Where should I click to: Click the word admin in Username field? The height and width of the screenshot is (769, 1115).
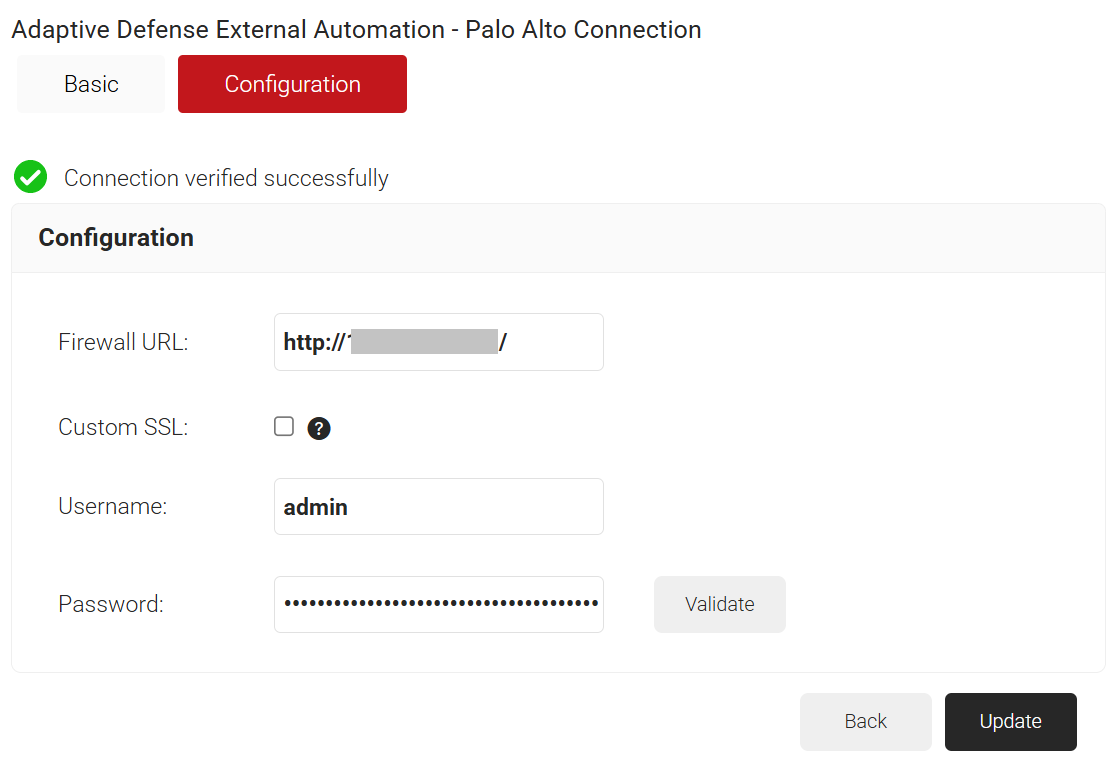(x=315, y=507)
